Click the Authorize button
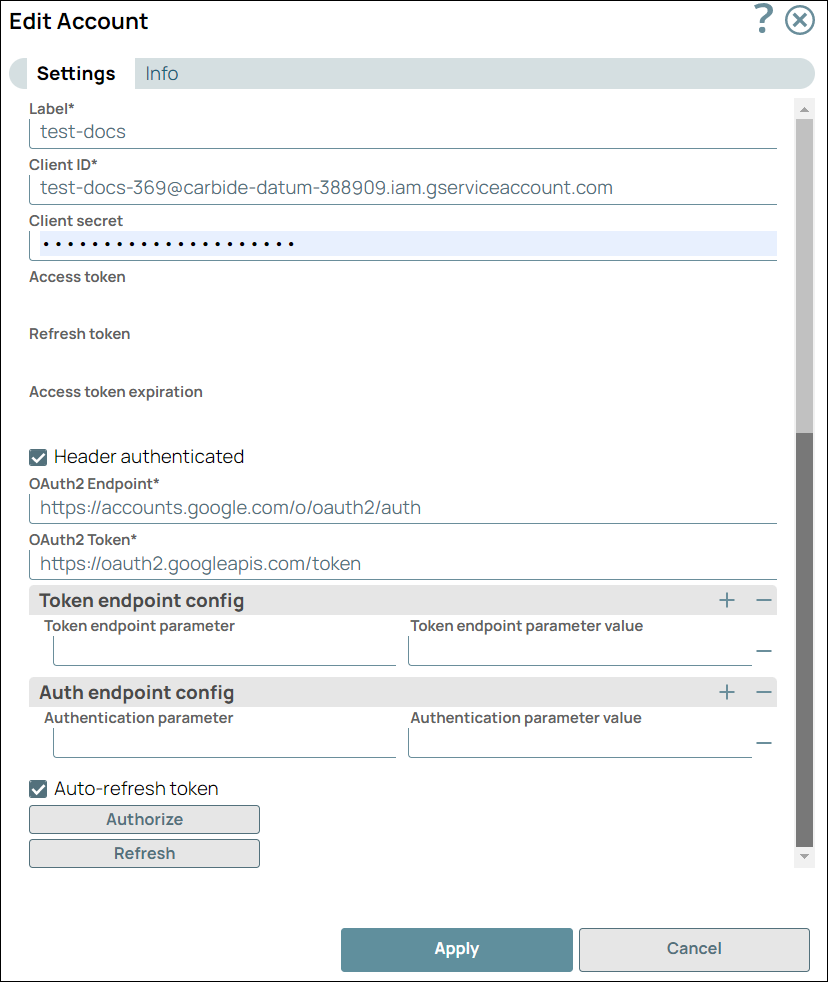The height and width of the screenshot is (982, 828). click(x=144, y=819)
